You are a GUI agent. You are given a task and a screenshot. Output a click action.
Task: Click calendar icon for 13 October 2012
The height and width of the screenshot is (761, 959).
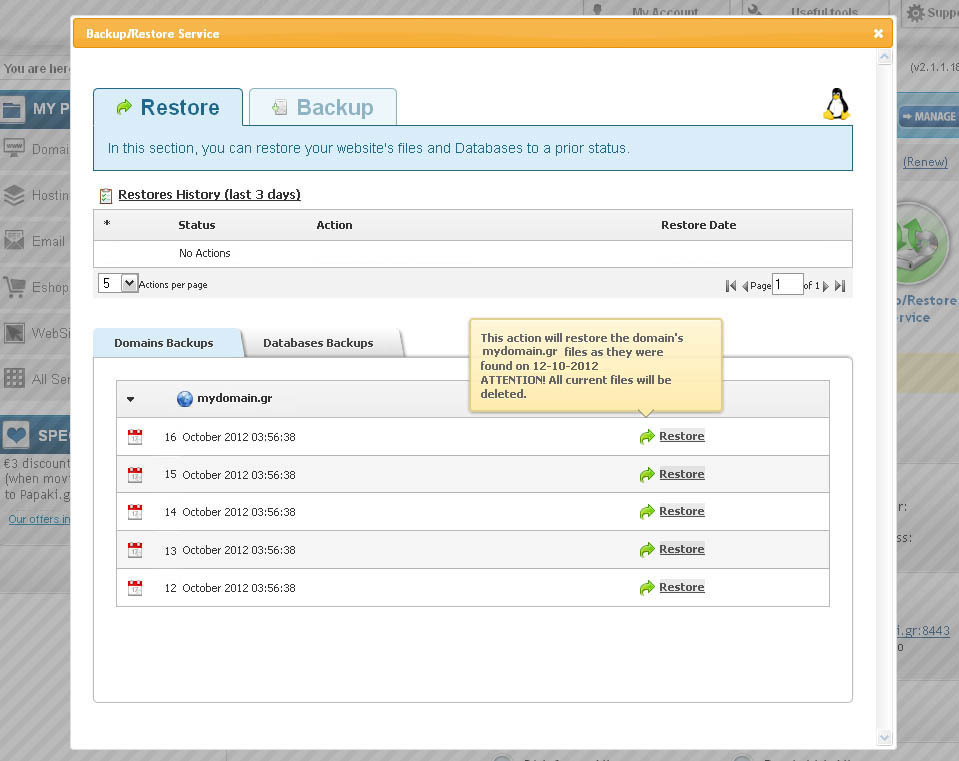tap(135, 550)
